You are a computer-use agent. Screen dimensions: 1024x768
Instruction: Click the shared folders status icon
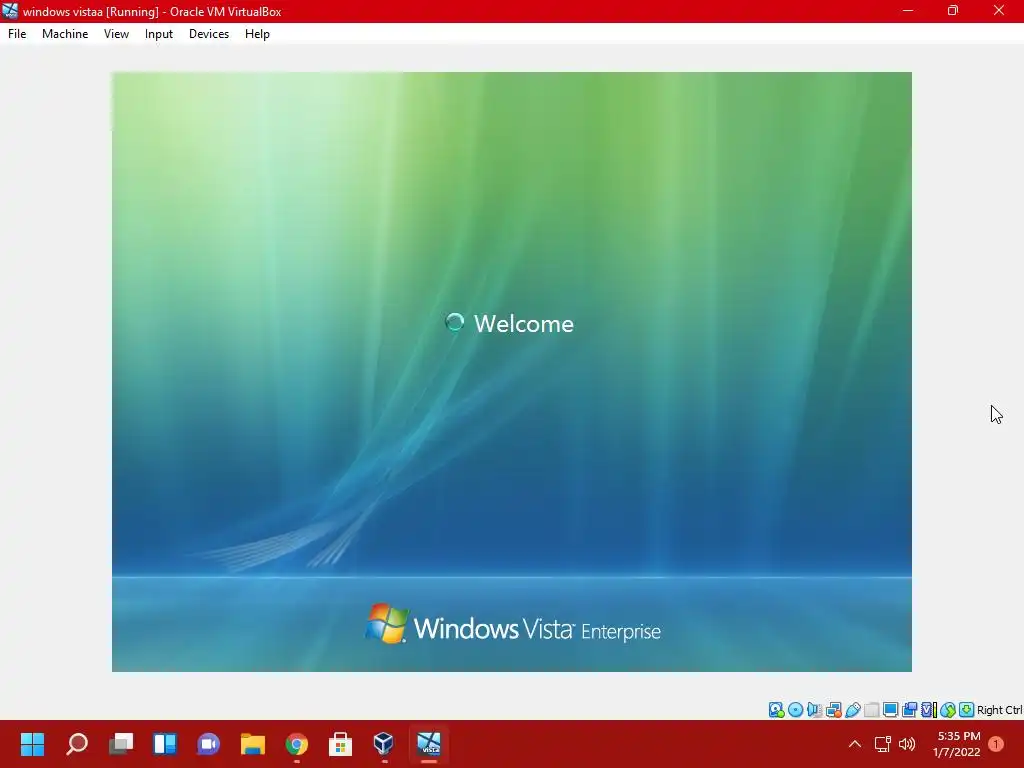872,710
